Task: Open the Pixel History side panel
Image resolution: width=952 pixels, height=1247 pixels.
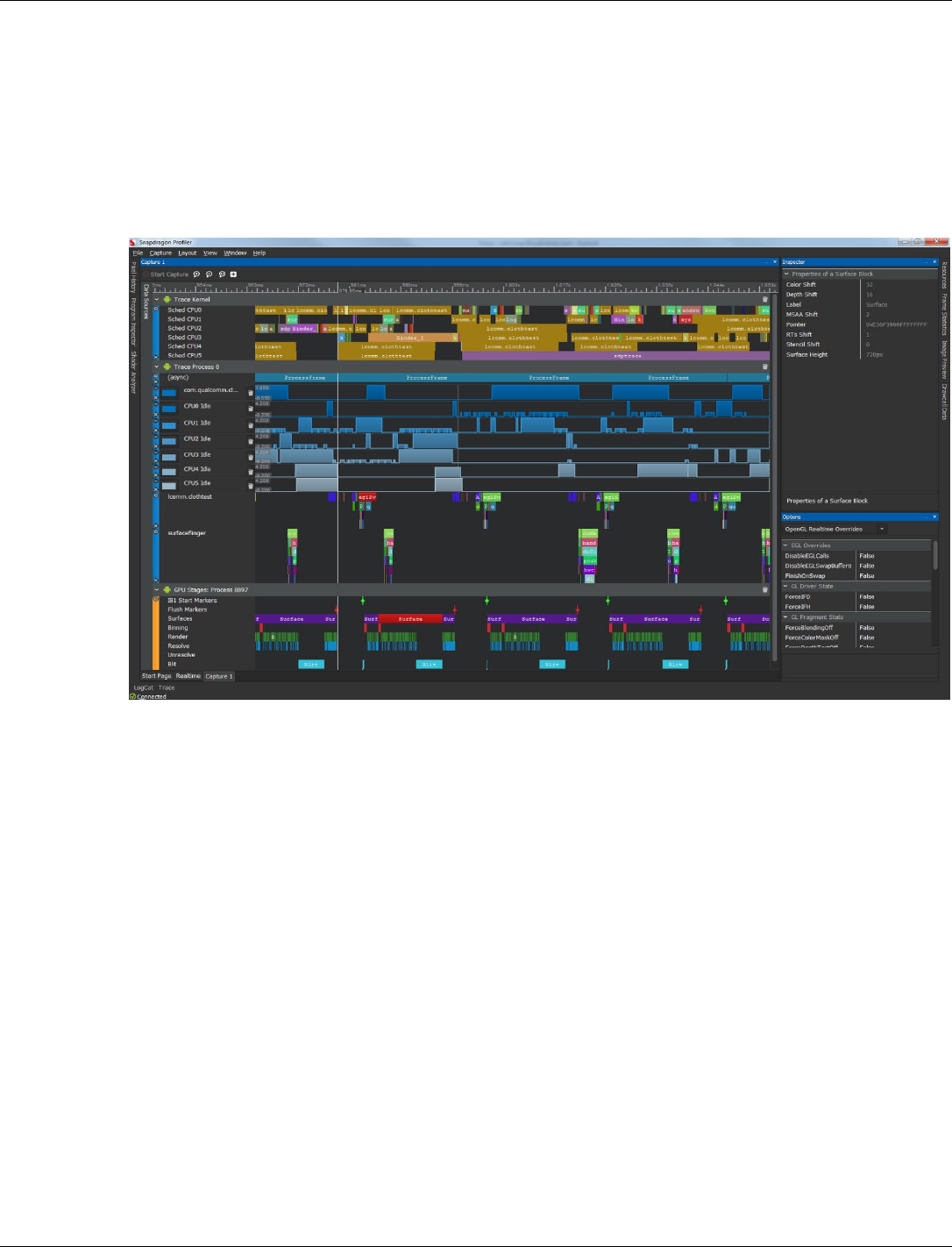Action: pos(134,277)
